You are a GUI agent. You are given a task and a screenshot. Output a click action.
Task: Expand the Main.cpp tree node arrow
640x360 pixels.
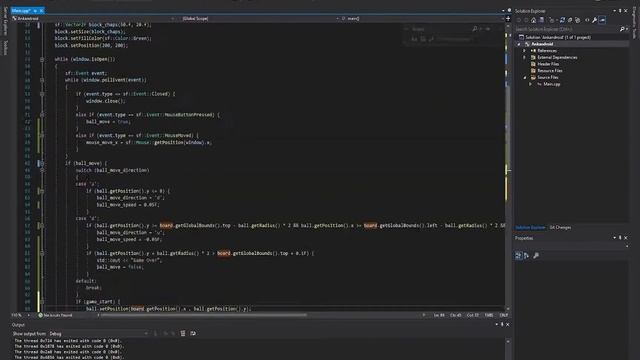pos(531,84)
